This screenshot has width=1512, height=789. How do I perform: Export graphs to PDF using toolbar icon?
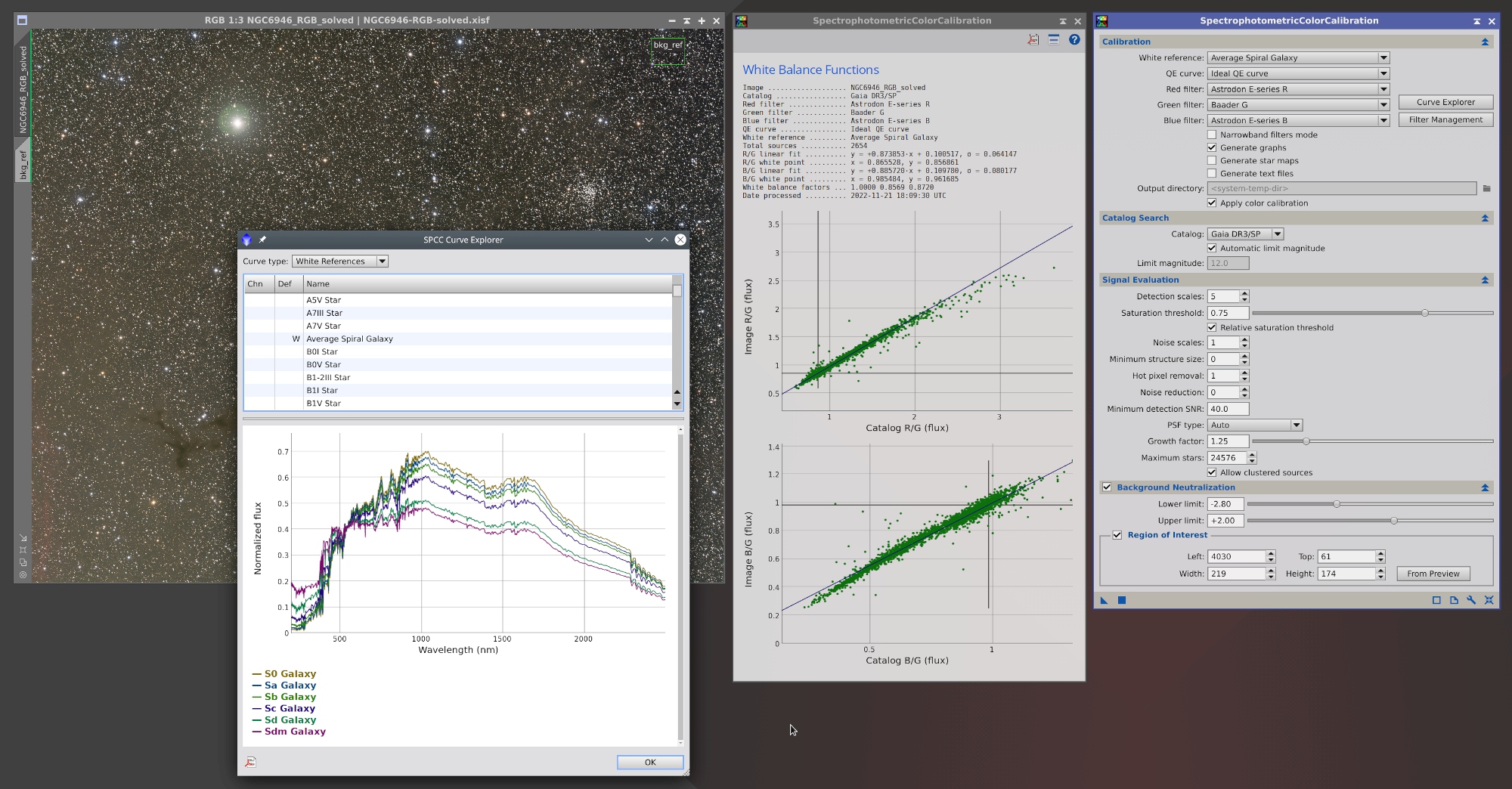coord(1033,39)
